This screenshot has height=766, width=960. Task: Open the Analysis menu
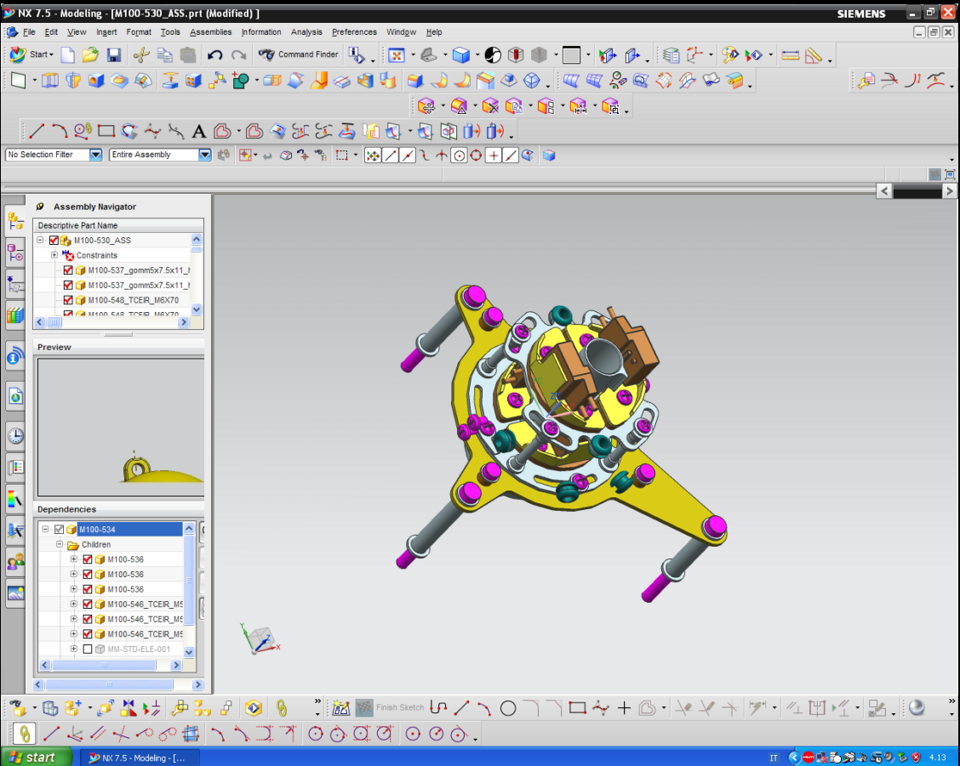(x=306, y=32)
